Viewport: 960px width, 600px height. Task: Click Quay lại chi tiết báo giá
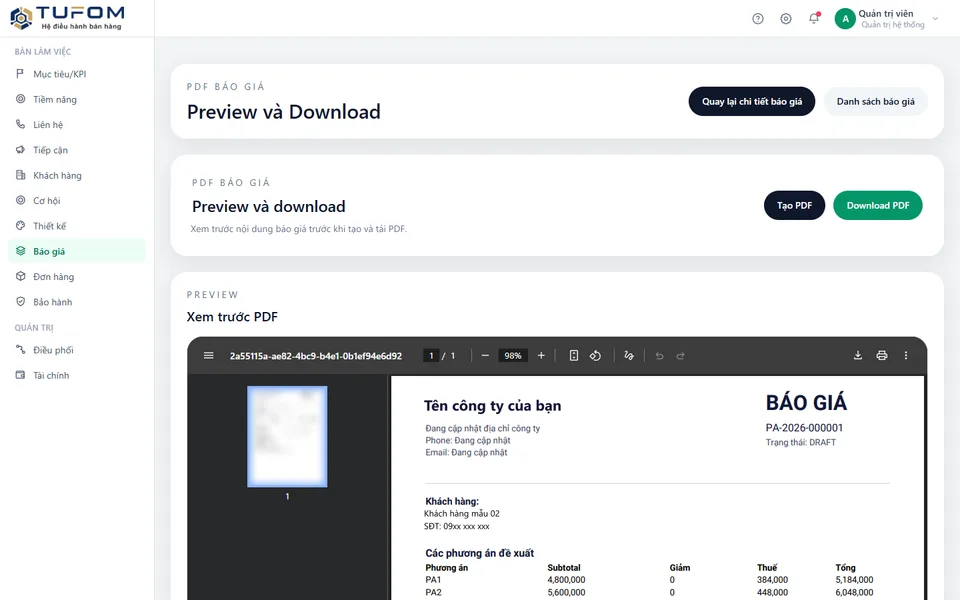(752, 102)
